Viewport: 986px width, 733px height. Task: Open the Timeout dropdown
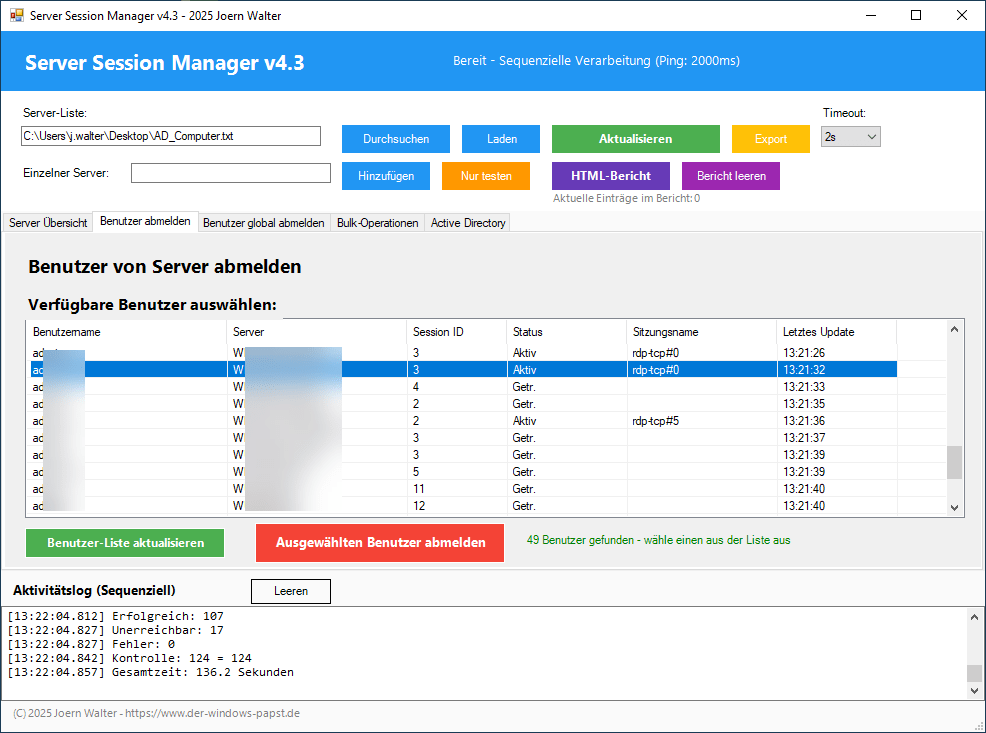tap(850, 137)
